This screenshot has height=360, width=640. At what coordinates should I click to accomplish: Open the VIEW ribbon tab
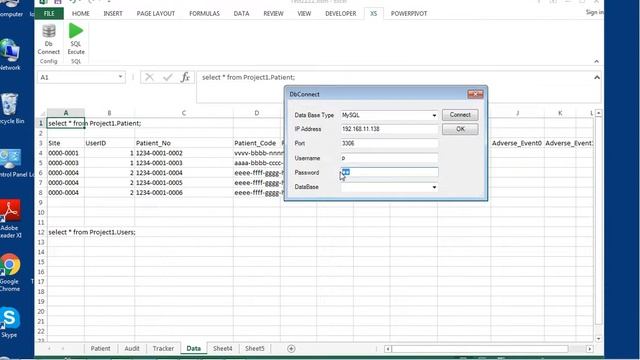tap(304, 13)
